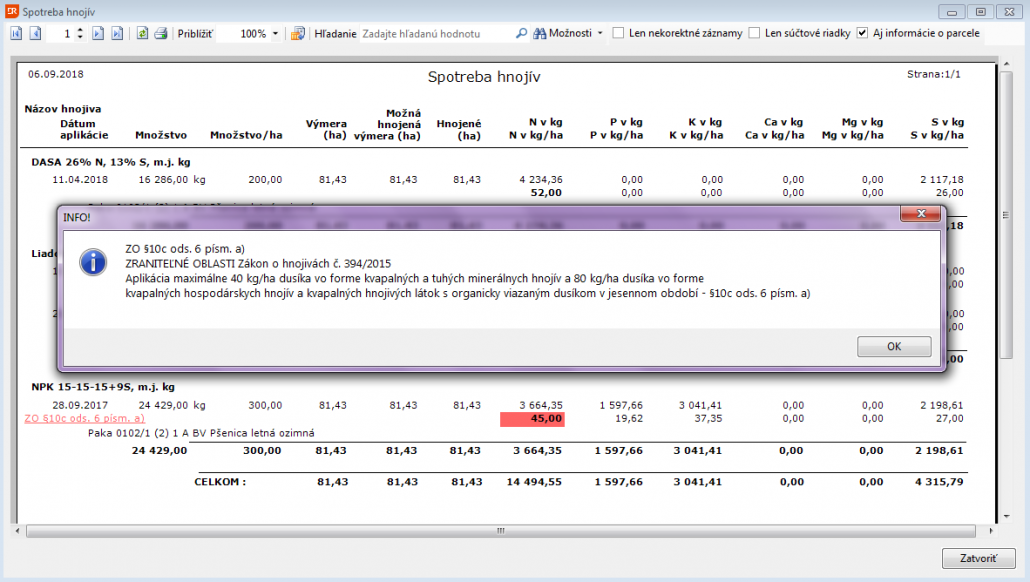
Task: Jump to the last report page
Action: tap(117, 34)
